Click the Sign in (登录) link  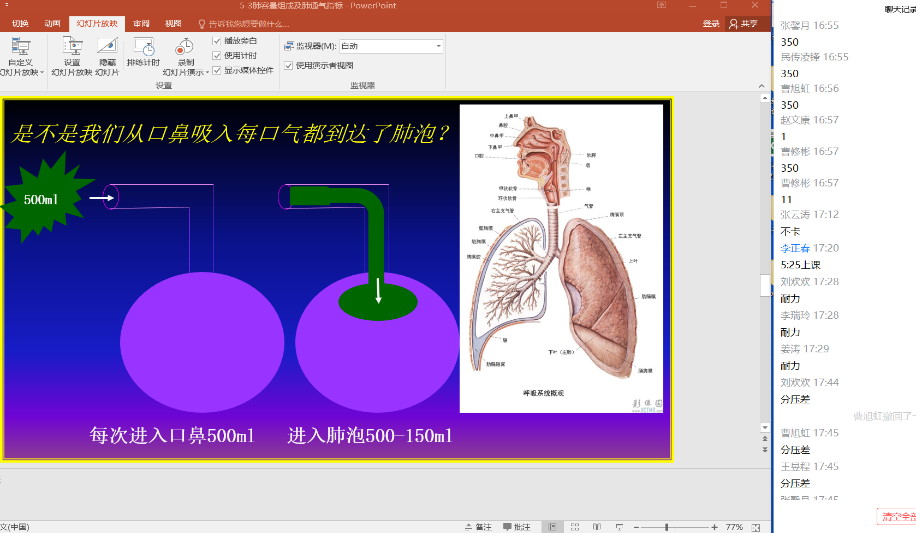click(710, 23)
